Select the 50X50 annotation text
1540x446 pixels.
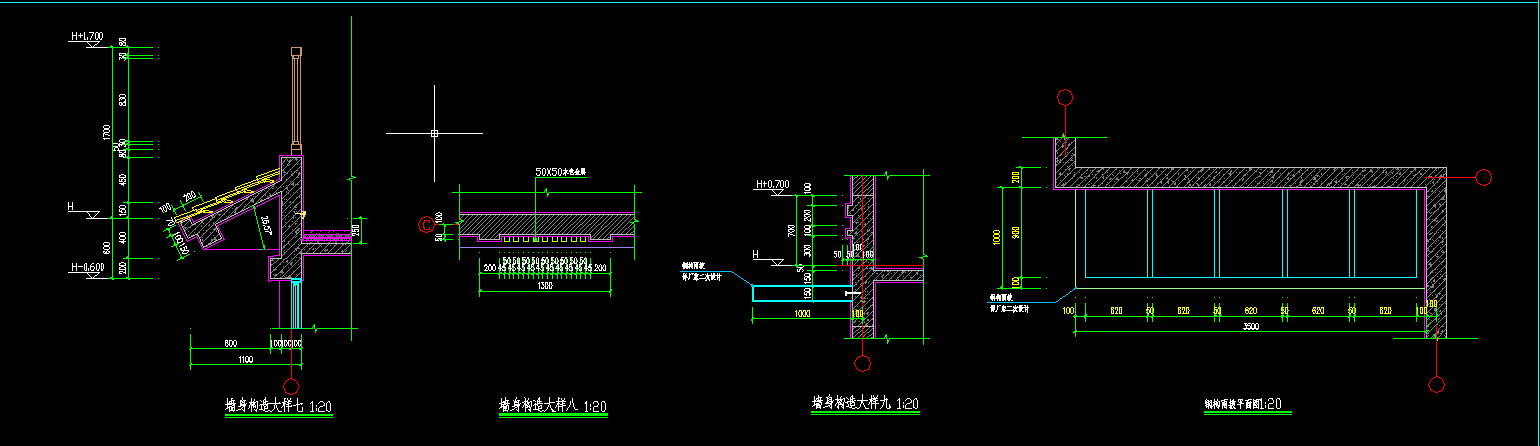(560, 173)
